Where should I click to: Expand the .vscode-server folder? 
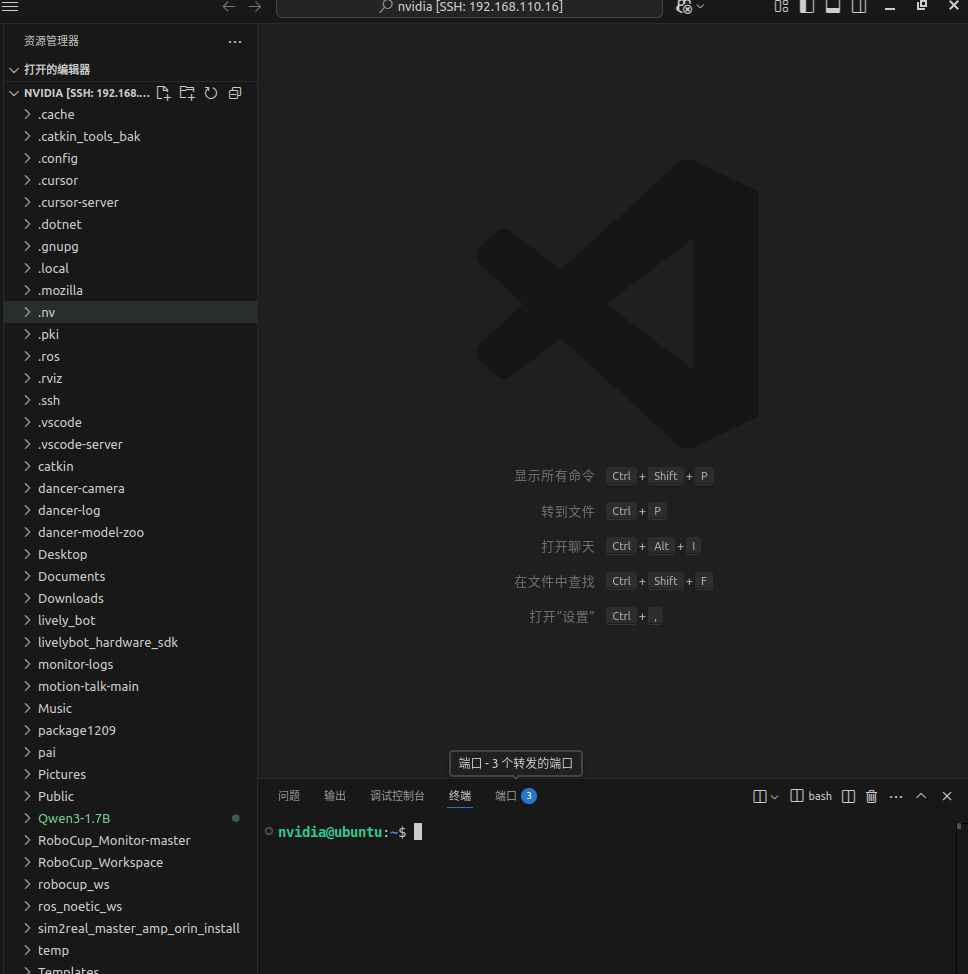(27, 444)
